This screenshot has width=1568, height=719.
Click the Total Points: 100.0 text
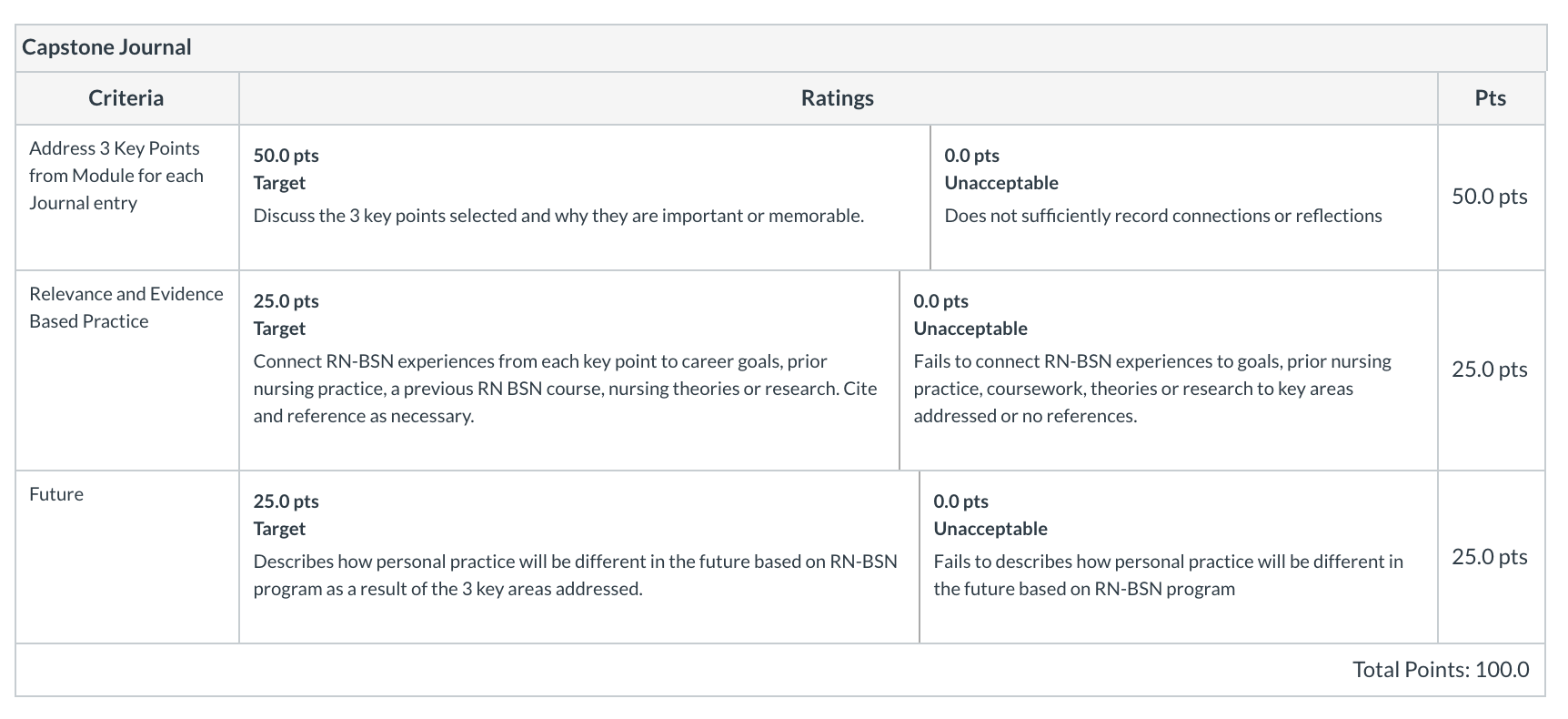[1441, 670]
